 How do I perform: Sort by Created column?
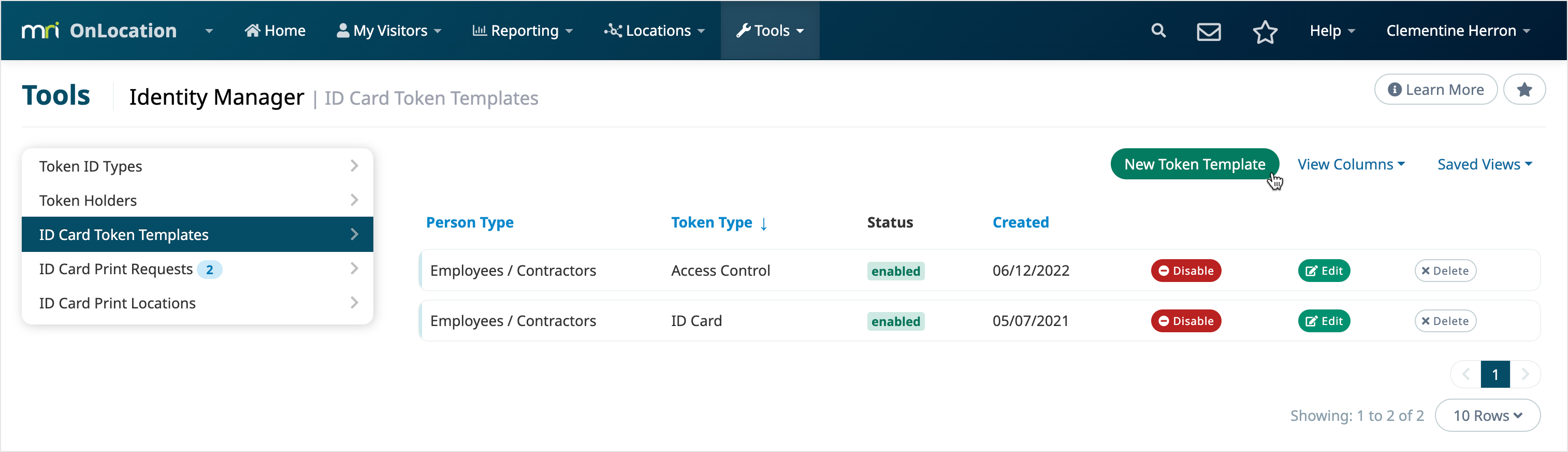1020,222
